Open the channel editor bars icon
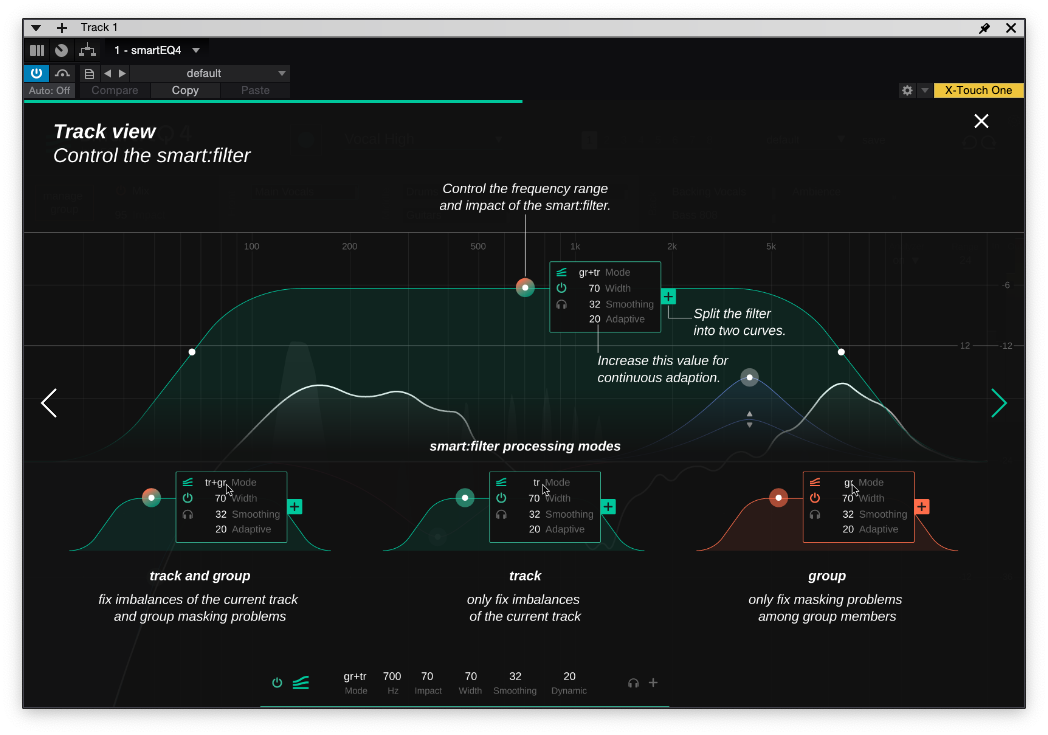The height and width of the screenshot is (735, 1048). coord(37,50)
